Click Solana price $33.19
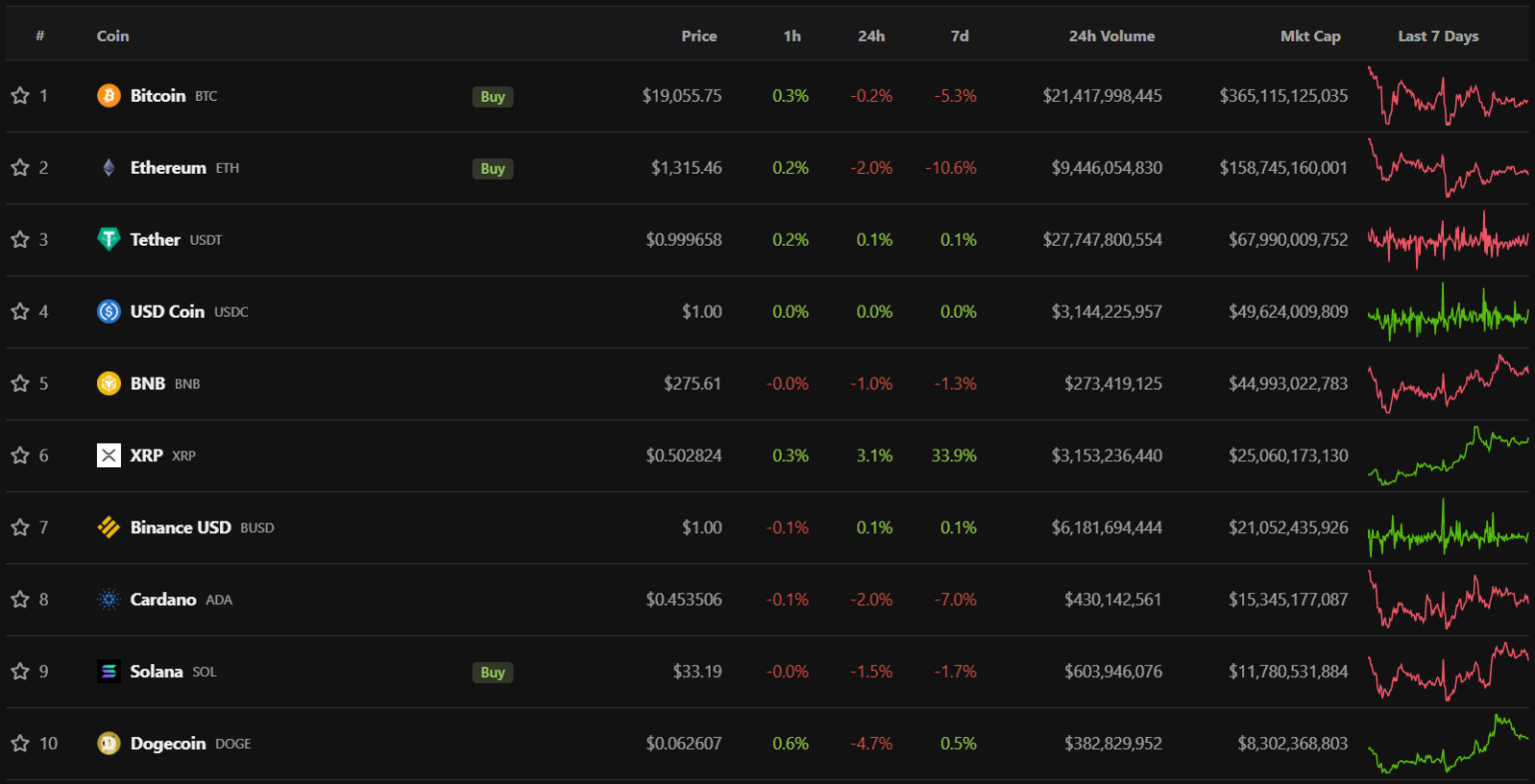Image resolution: width=1535 pixels, height=784 pixels. [x=698, y=671]
